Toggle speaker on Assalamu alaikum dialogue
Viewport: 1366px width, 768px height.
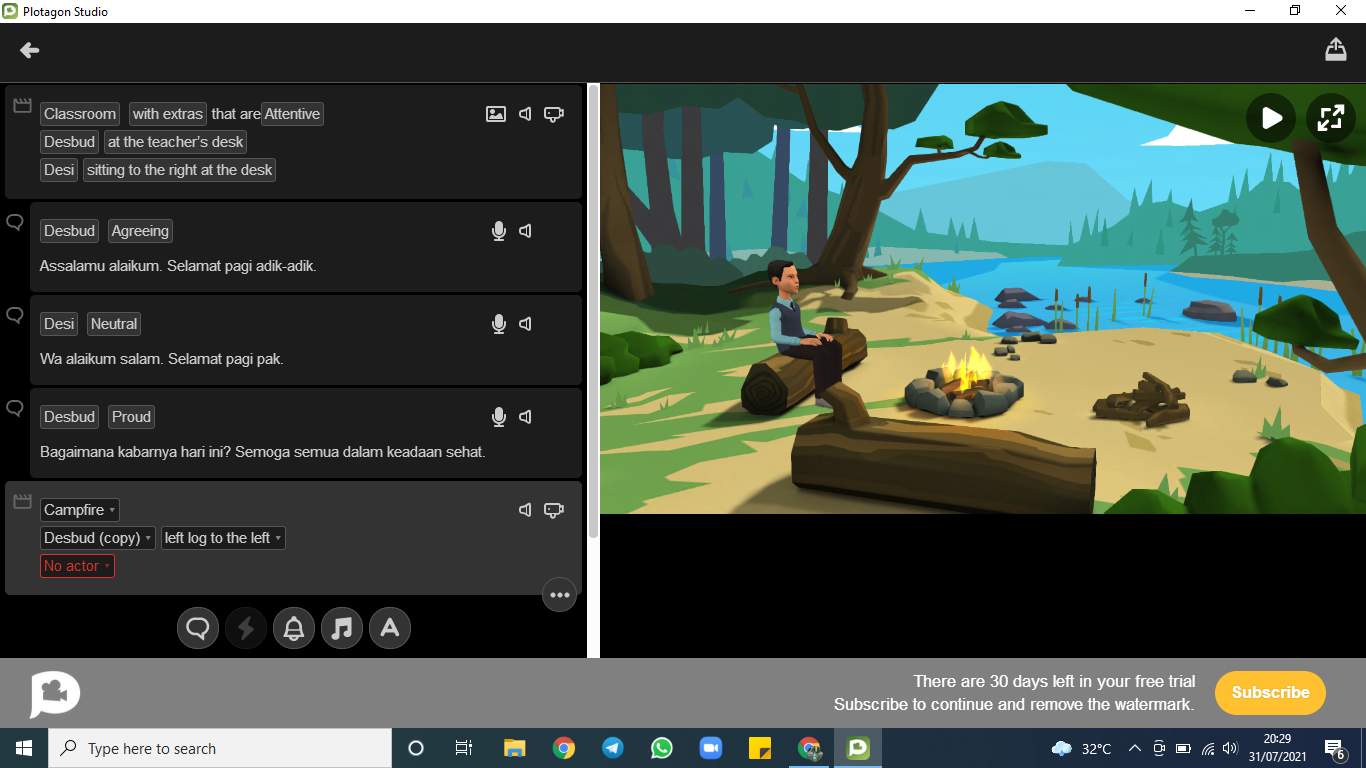tap(525, 231)
